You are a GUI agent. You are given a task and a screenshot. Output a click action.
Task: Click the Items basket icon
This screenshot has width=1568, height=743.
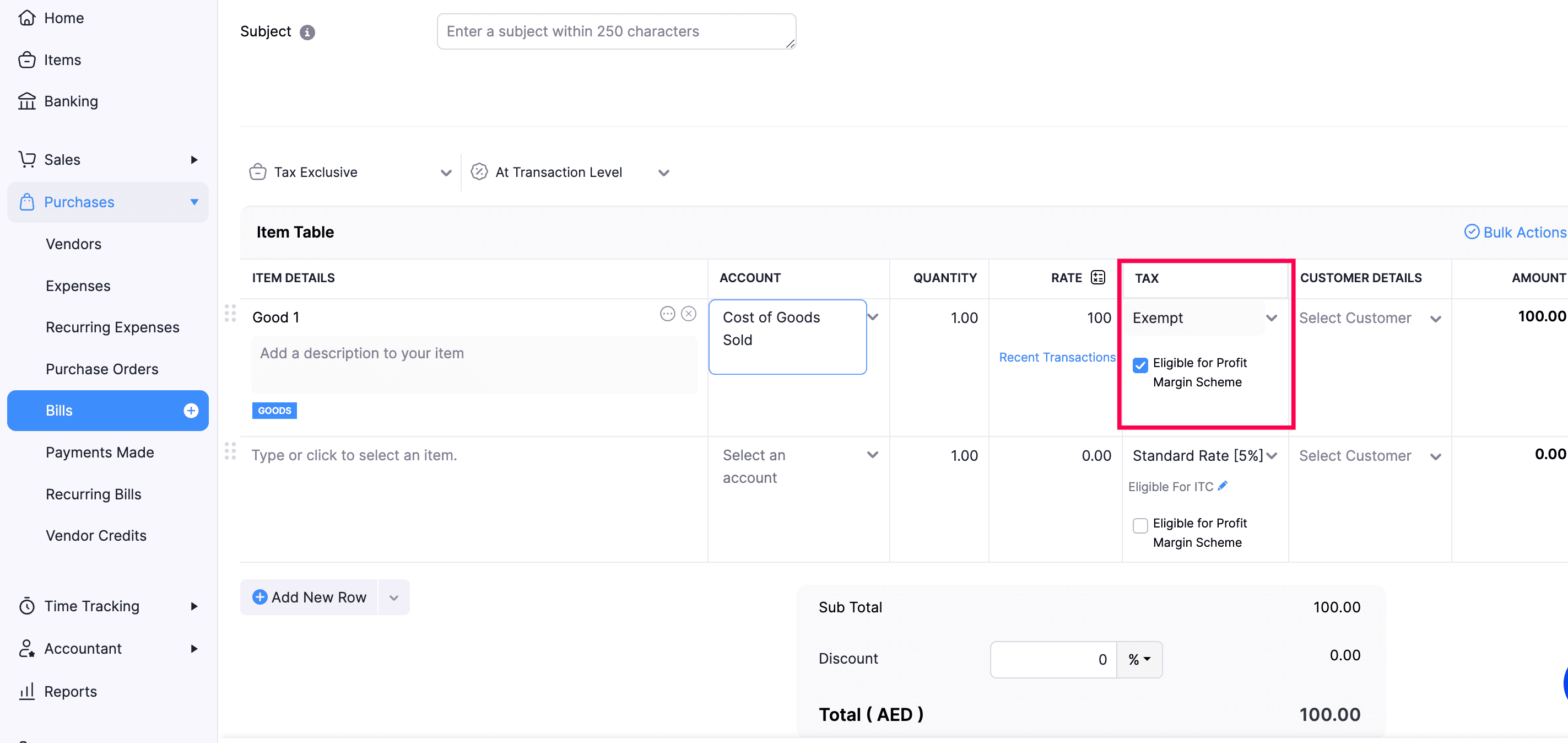click(x=27, y=60)
